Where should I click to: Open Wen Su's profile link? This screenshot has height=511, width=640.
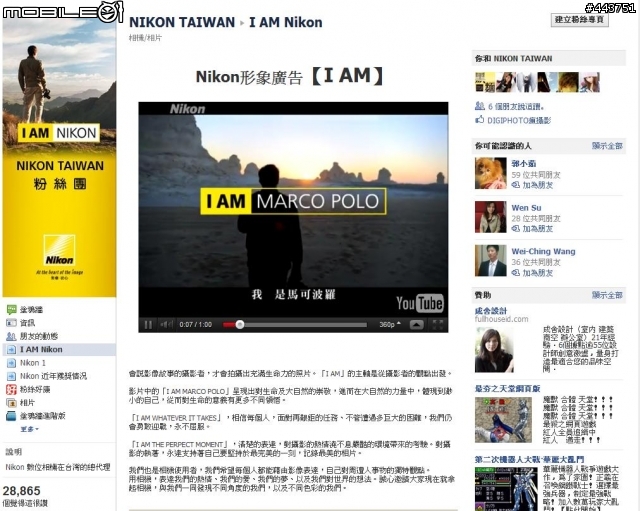[527, 208]
